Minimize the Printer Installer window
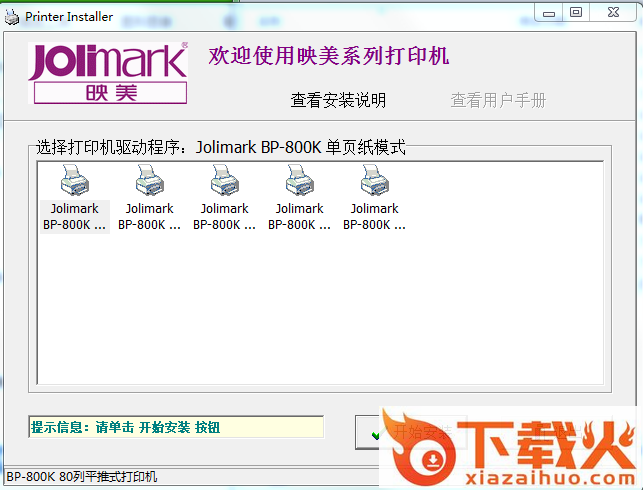The height and width of the screenshot is (490, 643). (549, 12)
